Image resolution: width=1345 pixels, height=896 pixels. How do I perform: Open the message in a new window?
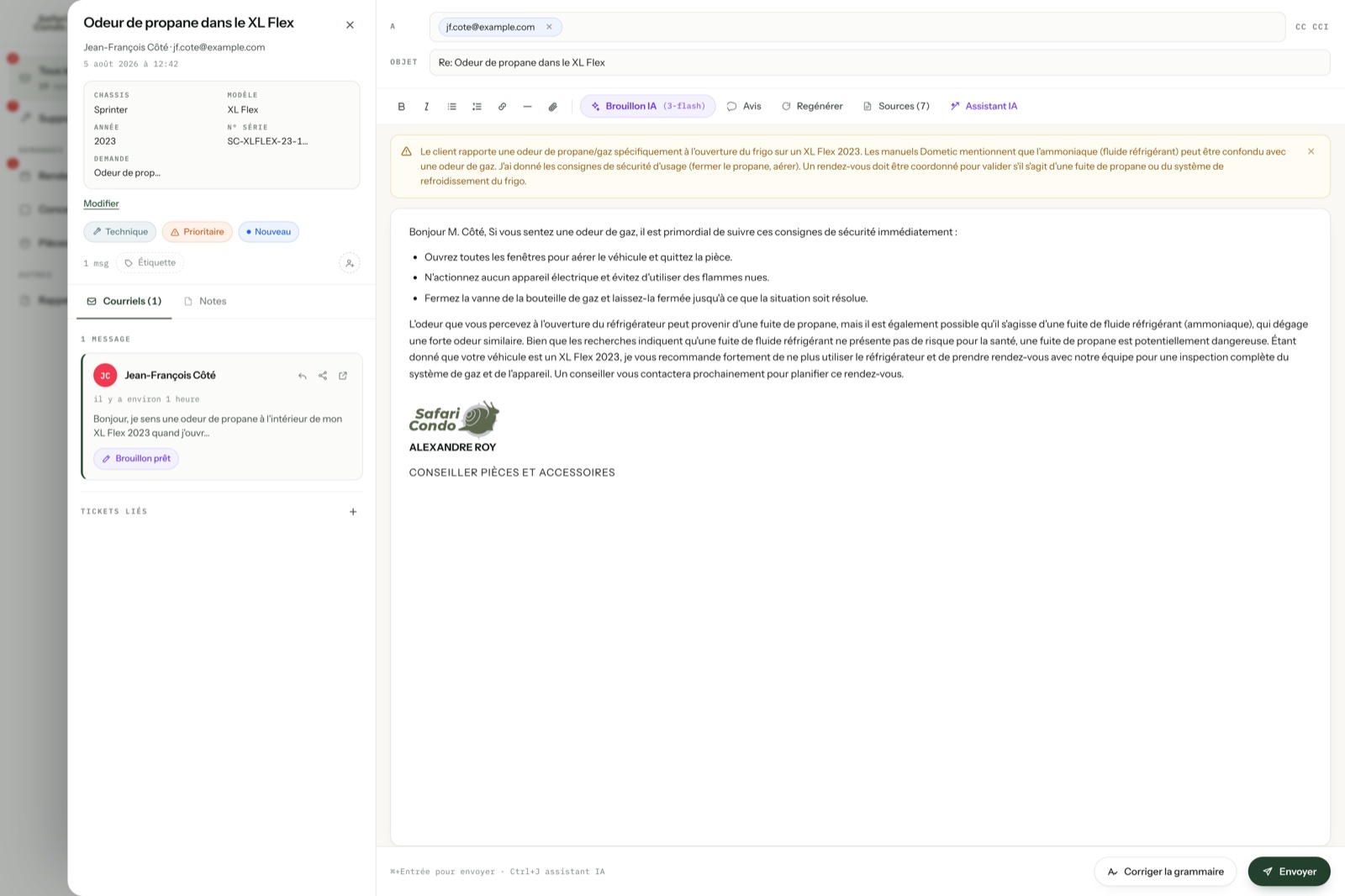point(343,376)
